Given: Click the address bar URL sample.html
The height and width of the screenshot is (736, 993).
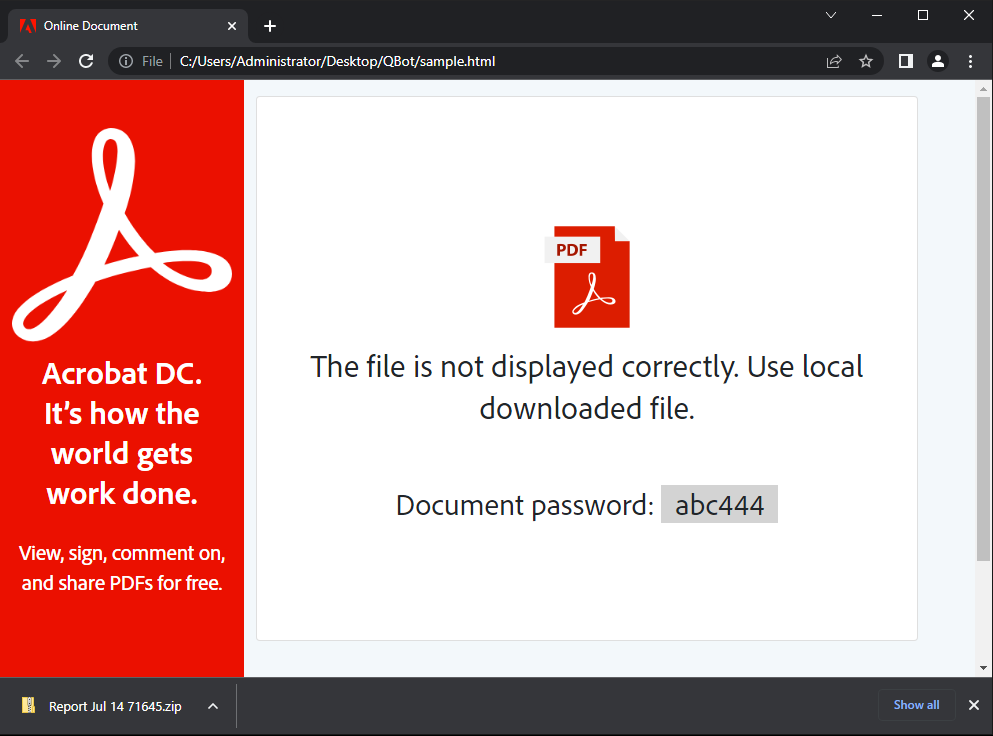Looking at the screenshot, I should (x=338, y=61).
